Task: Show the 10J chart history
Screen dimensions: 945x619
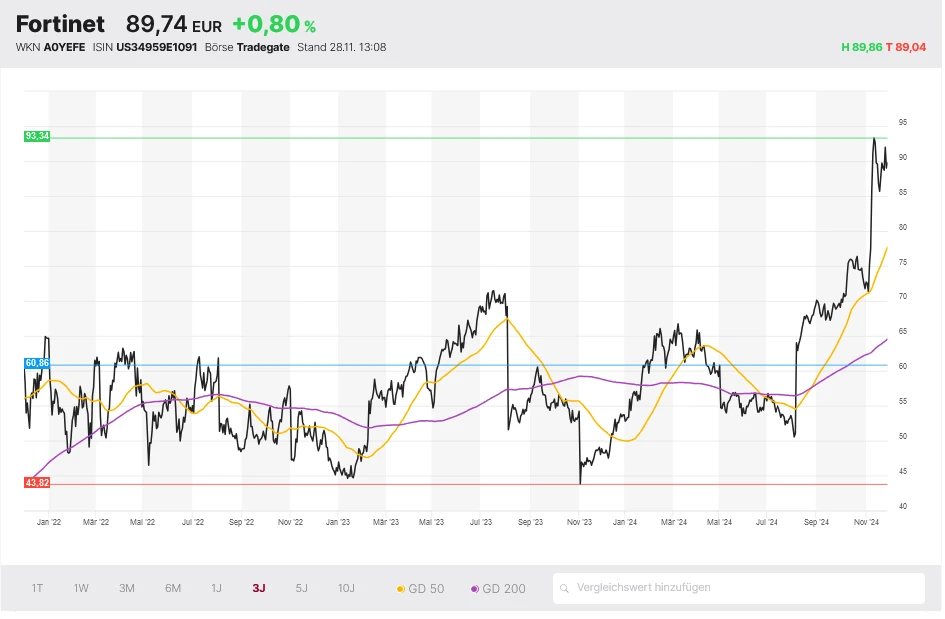Action: click(x=346, y=588)
